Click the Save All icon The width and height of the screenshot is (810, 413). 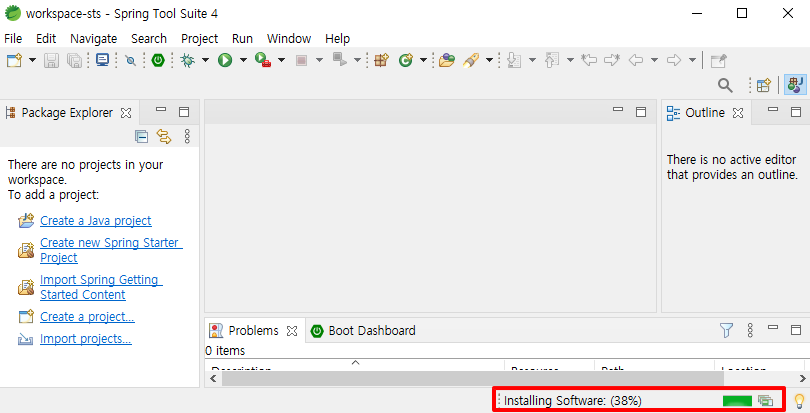[74, 60]
